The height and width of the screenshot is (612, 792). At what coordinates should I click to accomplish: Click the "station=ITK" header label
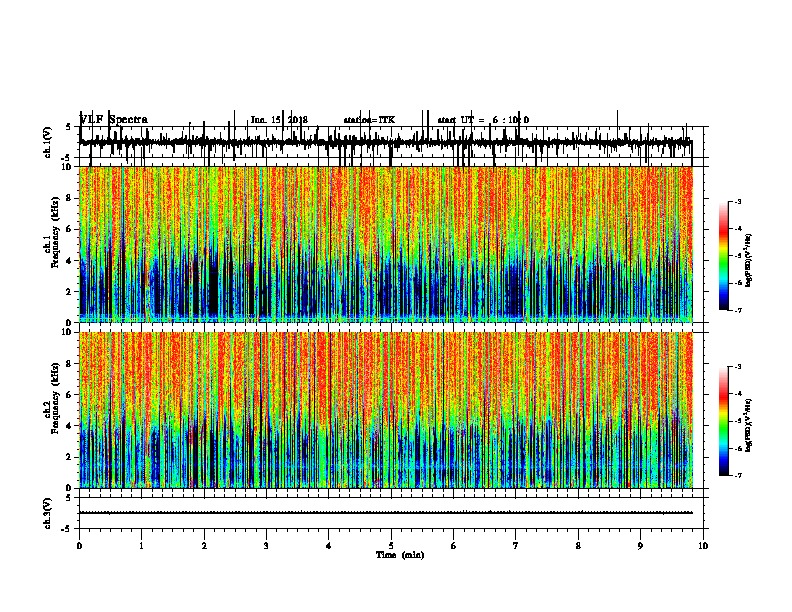coord(369,120)
